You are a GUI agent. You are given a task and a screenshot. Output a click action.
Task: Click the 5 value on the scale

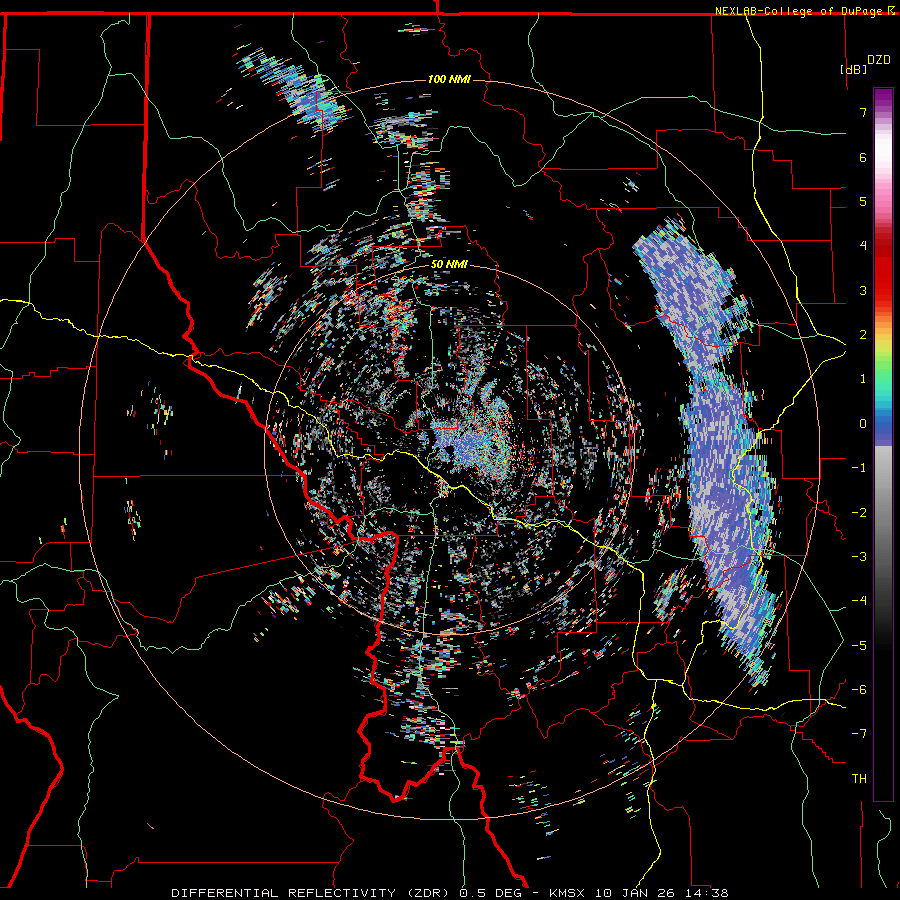click(x=863, y=201)
